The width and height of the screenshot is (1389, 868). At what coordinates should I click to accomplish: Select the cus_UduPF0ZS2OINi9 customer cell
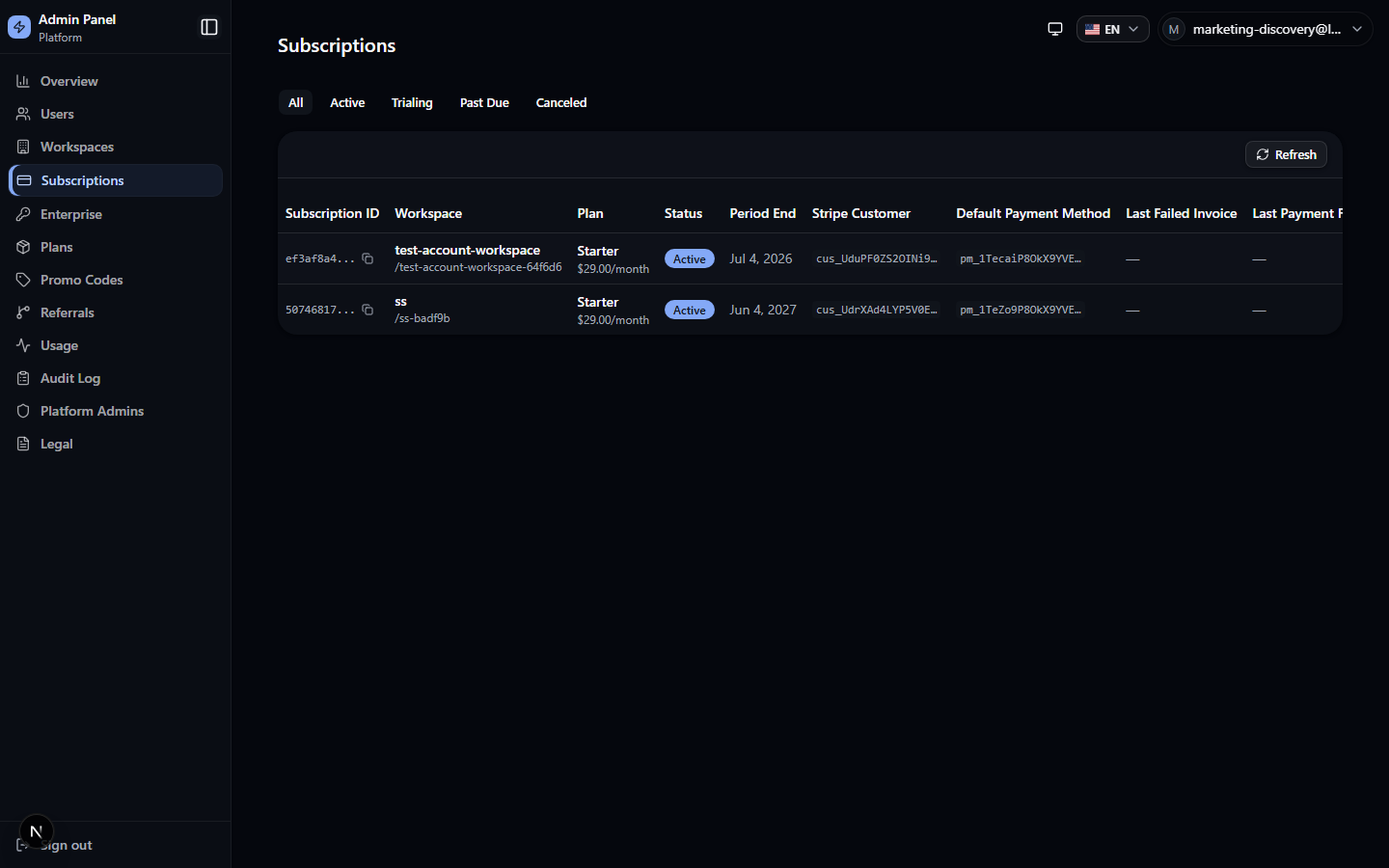click(x=877, y=258)
